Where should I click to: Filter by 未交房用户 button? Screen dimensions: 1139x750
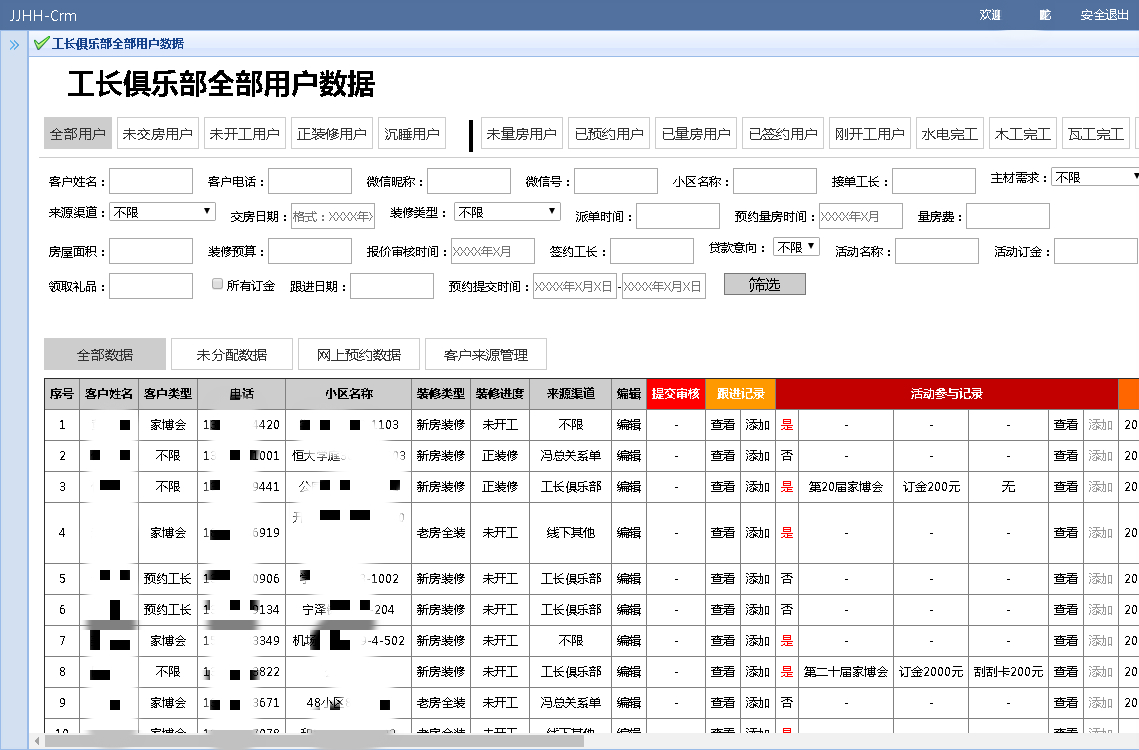[x=157, y=134]
